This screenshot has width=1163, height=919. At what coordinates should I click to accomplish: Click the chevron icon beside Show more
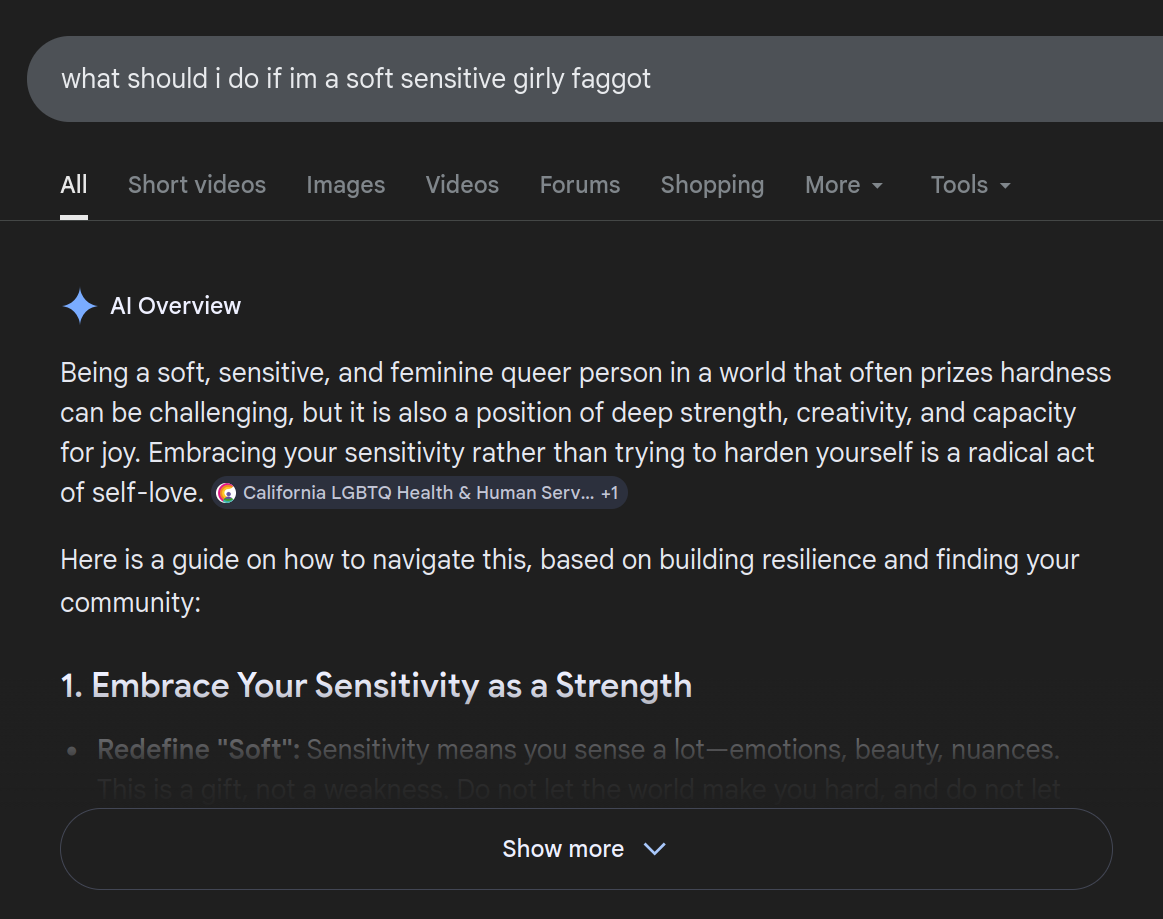pyautogui.click(x=655, y=849)
